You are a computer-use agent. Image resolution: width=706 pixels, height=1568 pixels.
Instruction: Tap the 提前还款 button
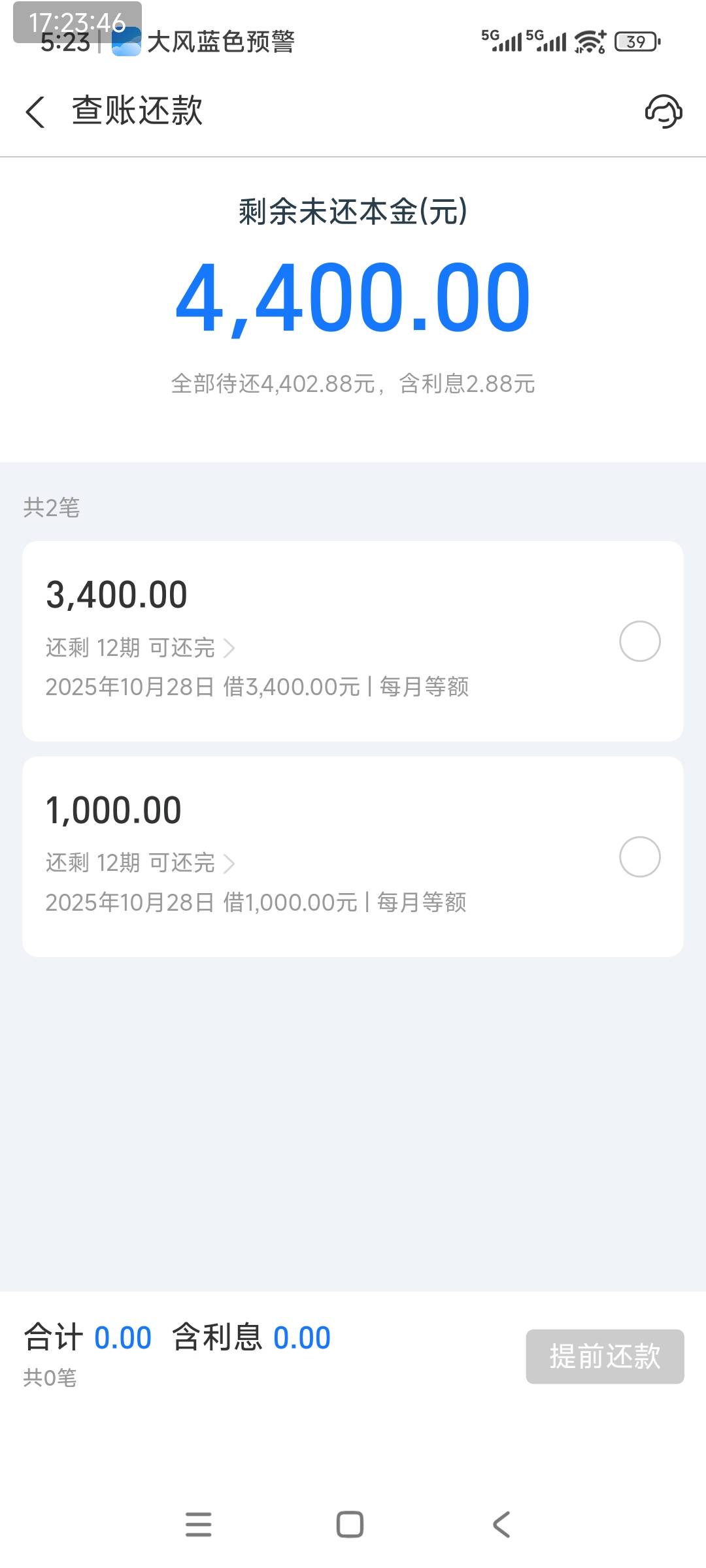point(605,1356)
